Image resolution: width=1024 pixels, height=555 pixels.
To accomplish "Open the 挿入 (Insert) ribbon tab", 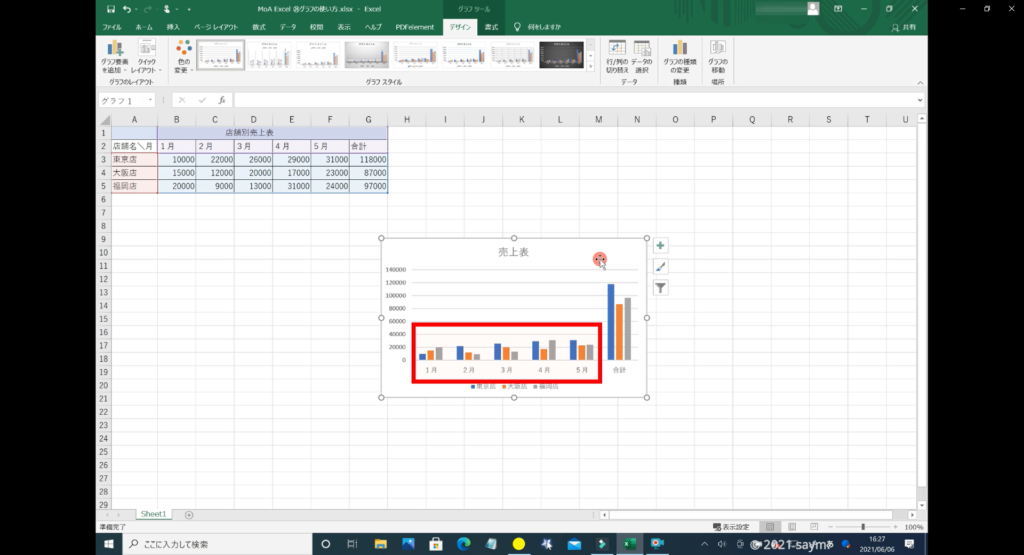I will (x=174, y=27).
